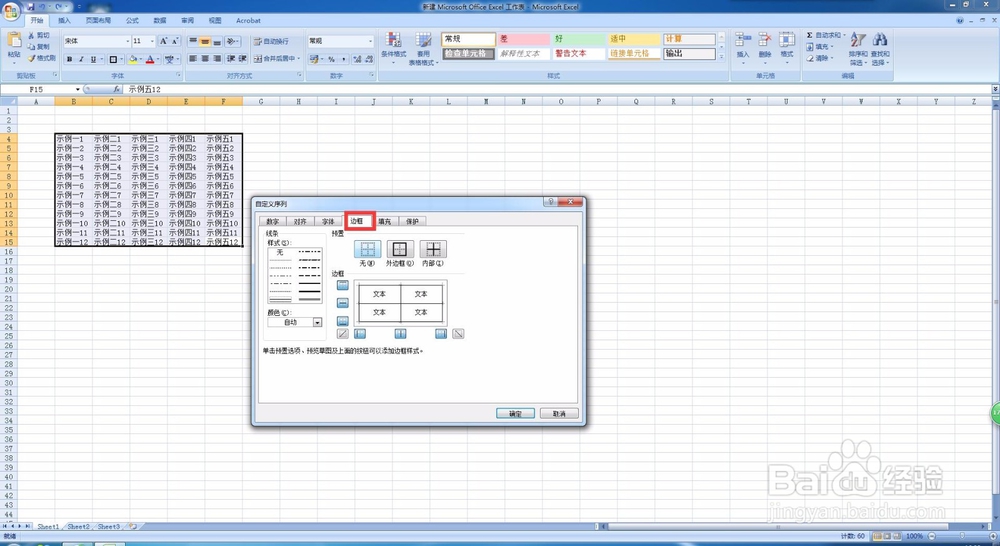Open the font size 11 dropdown
Viewport: 1000px width, 546px height.
point(152,41)
